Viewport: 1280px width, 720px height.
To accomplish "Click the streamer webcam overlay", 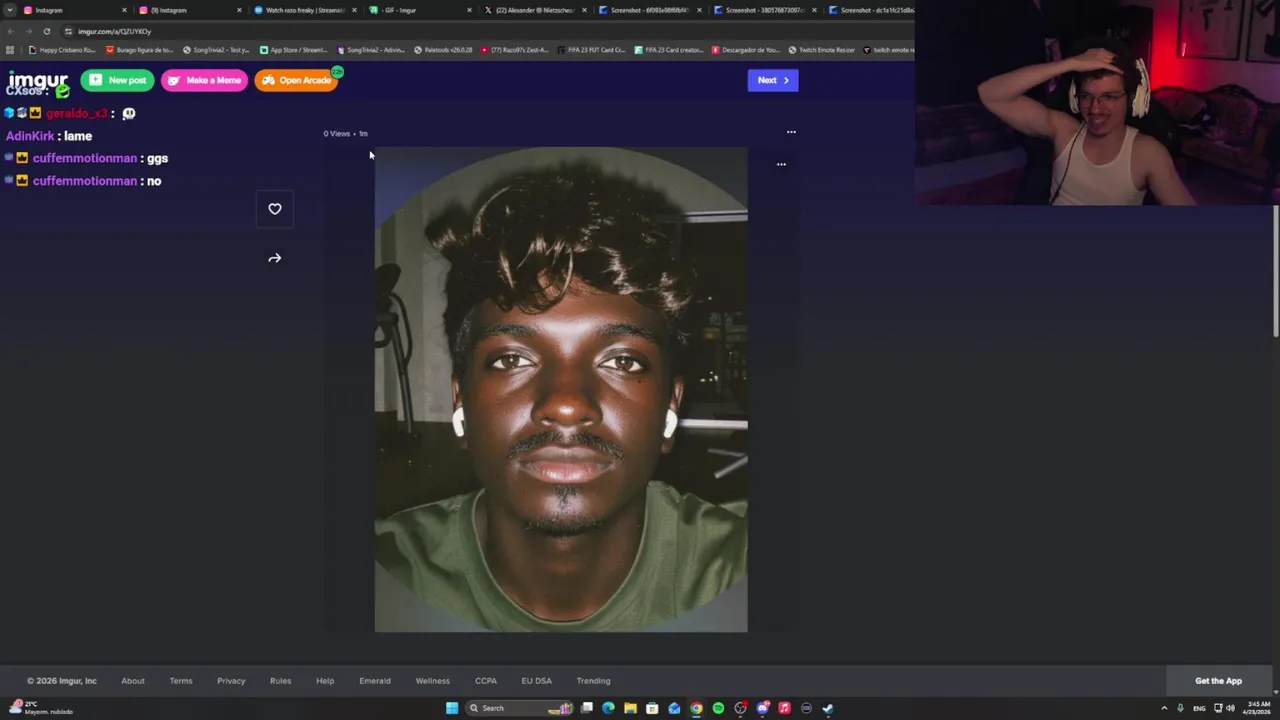I will click(x=1097, y=102).
